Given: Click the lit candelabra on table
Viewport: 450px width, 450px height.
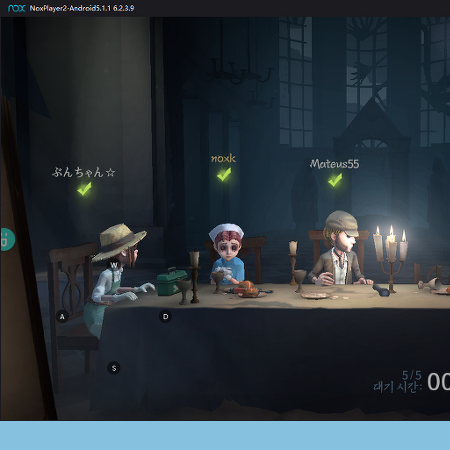Looking at the screenshot, I should pyautogui.click(x=391, y=258).
